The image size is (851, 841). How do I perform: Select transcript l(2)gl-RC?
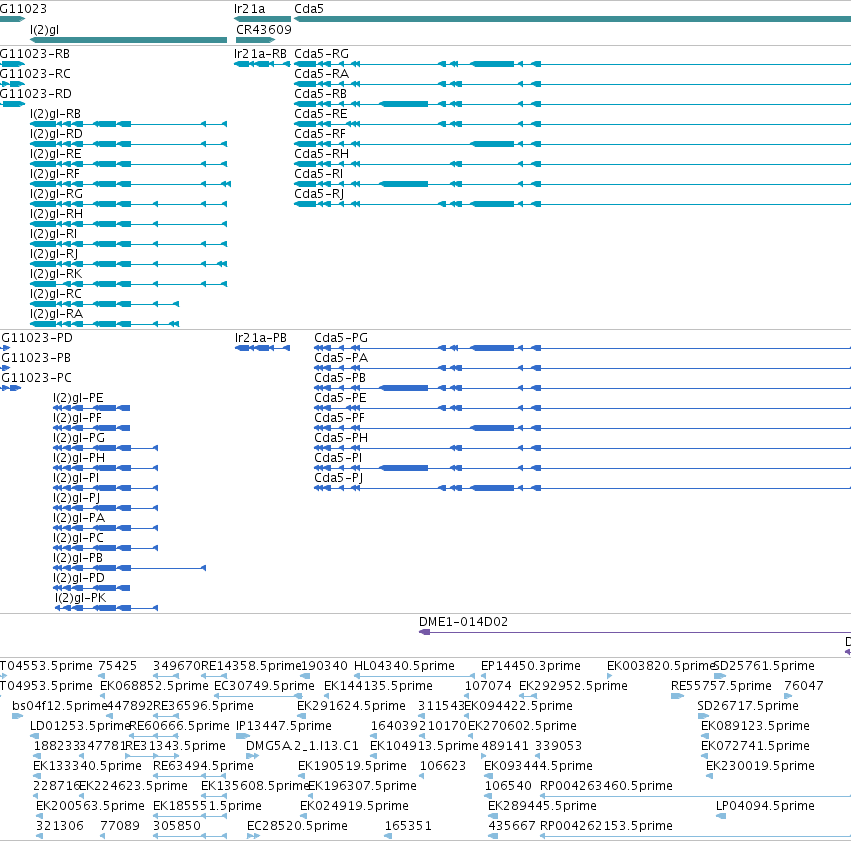(104, 304)
